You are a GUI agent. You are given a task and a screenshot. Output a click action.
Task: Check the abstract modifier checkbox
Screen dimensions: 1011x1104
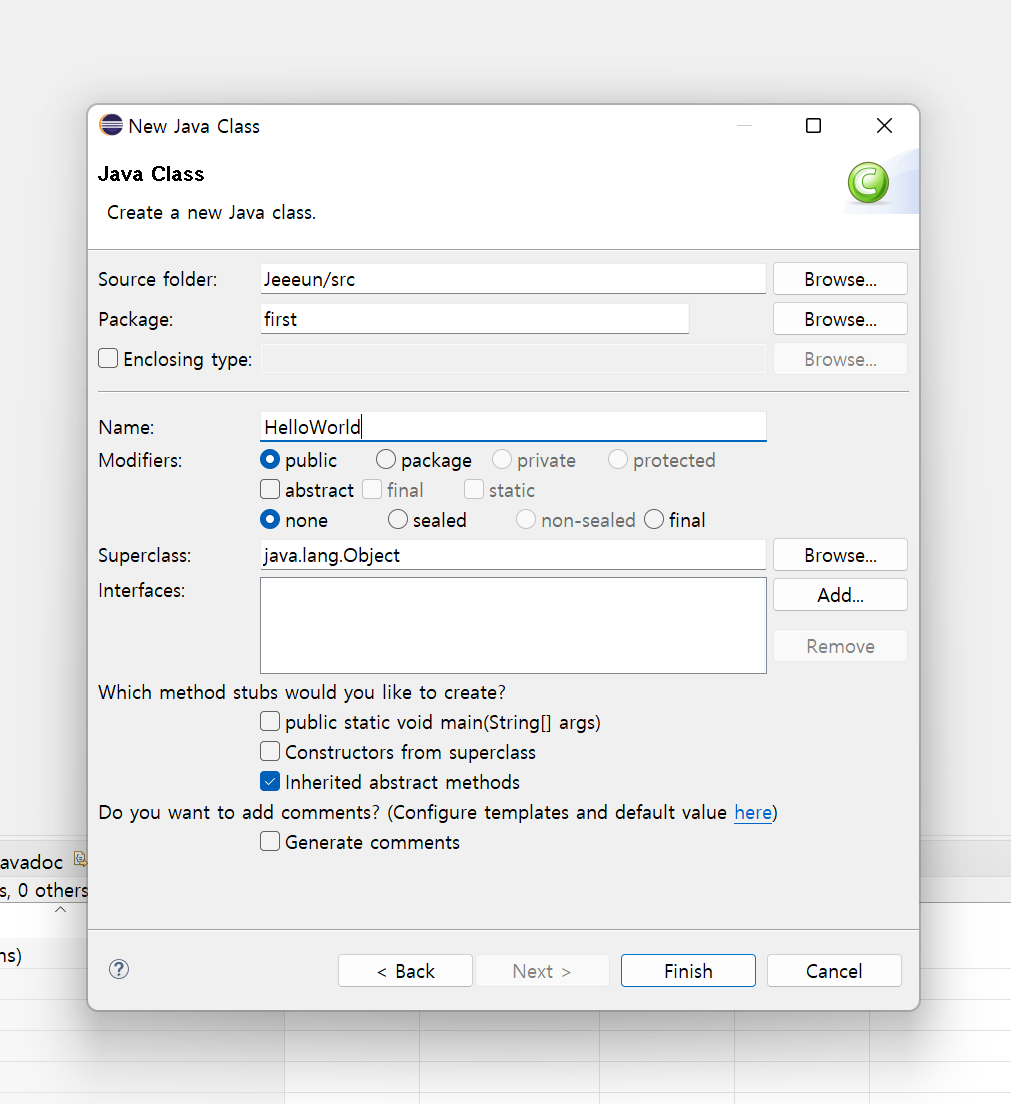coord(270,489)
